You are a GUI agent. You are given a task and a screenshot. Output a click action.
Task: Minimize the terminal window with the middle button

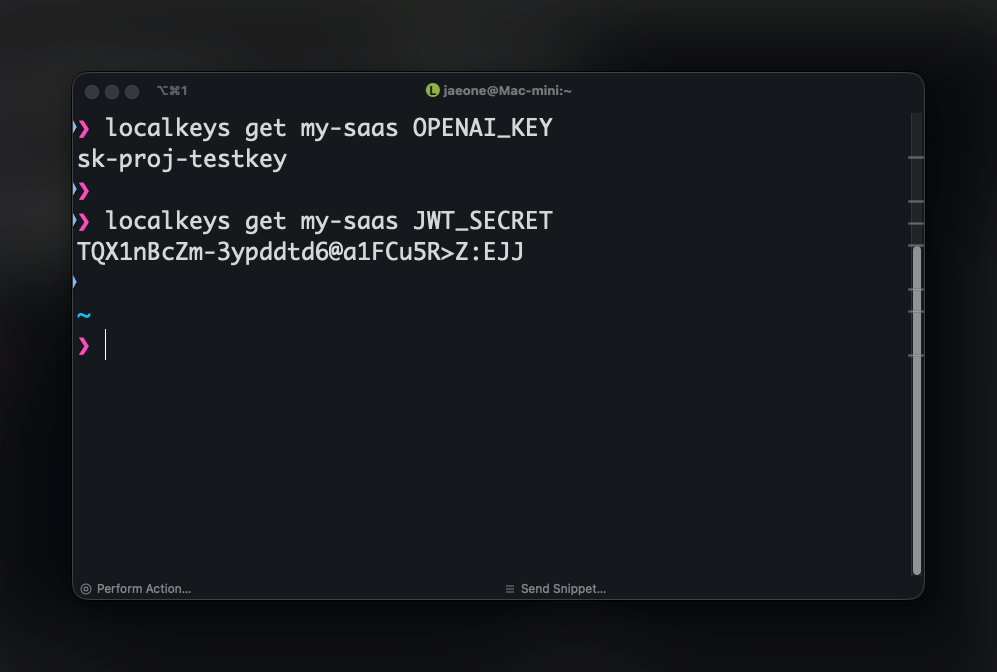click(112, 92)
